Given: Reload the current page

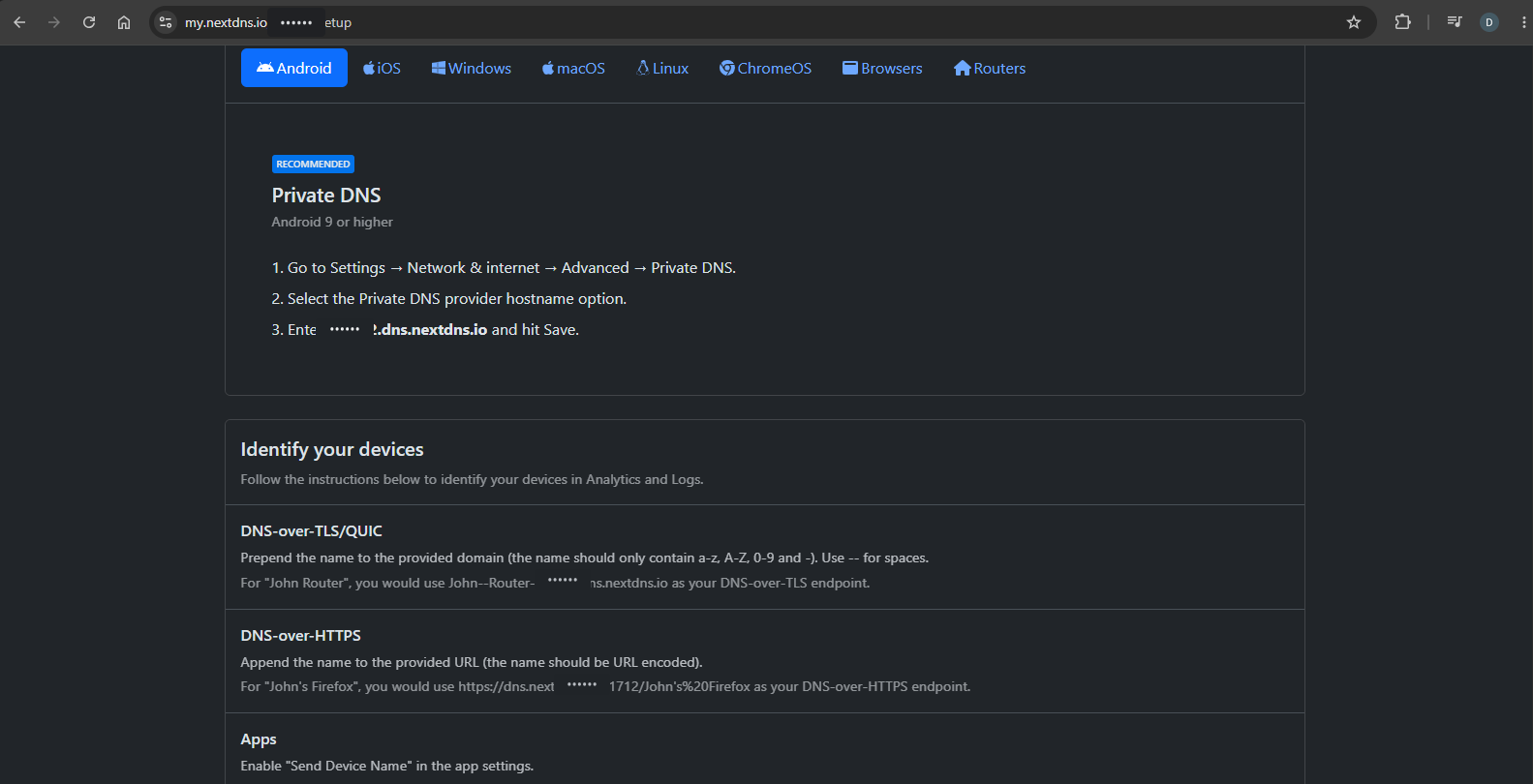Looking at the screenshot, I should pos(89,22).
